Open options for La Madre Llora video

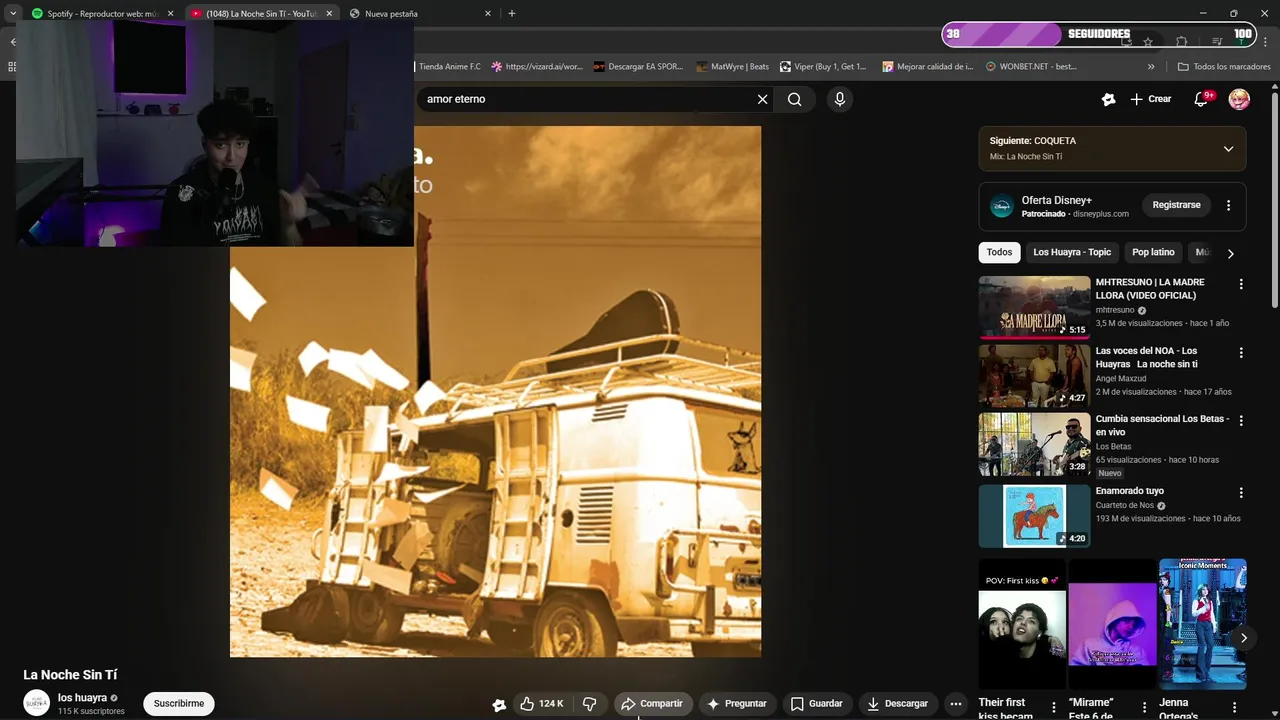[1241, 284]
